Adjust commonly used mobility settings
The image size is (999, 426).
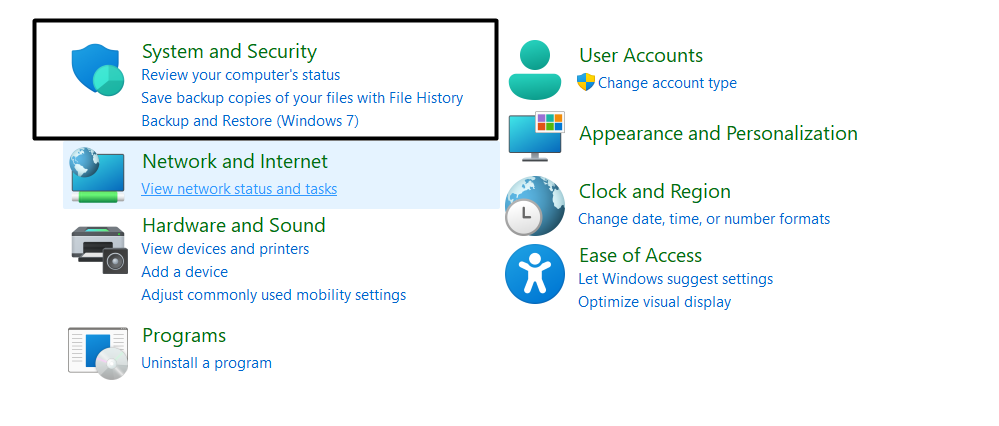pyautogui.click(x=273, y=295)
